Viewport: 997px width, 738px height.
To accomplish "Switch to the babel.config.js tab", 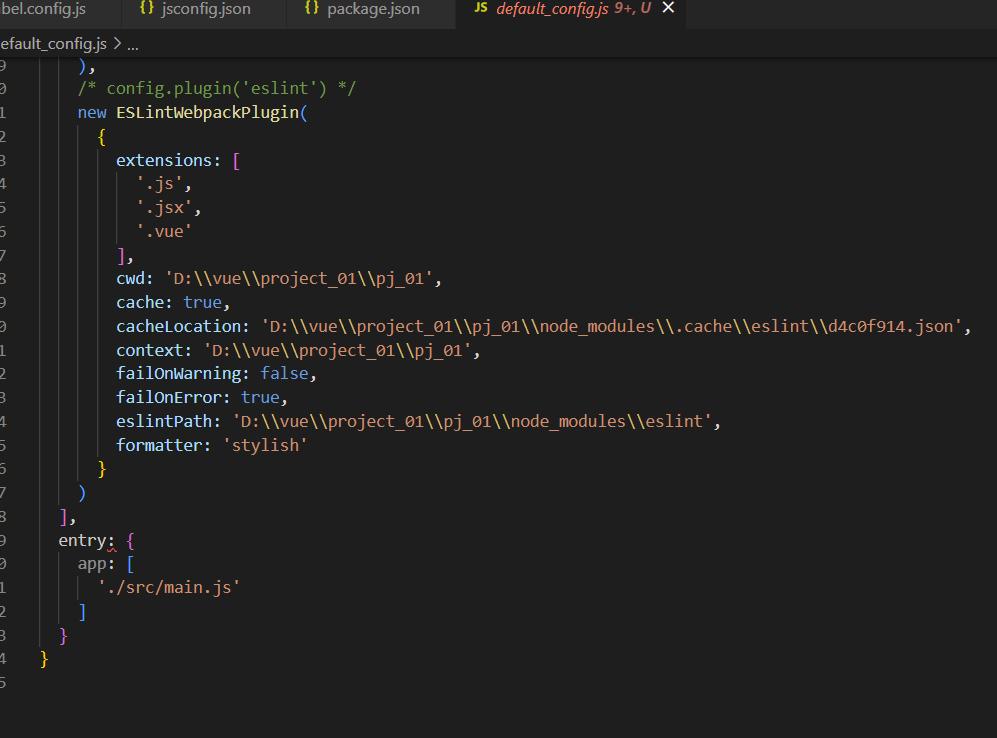I will coord(44,9).
